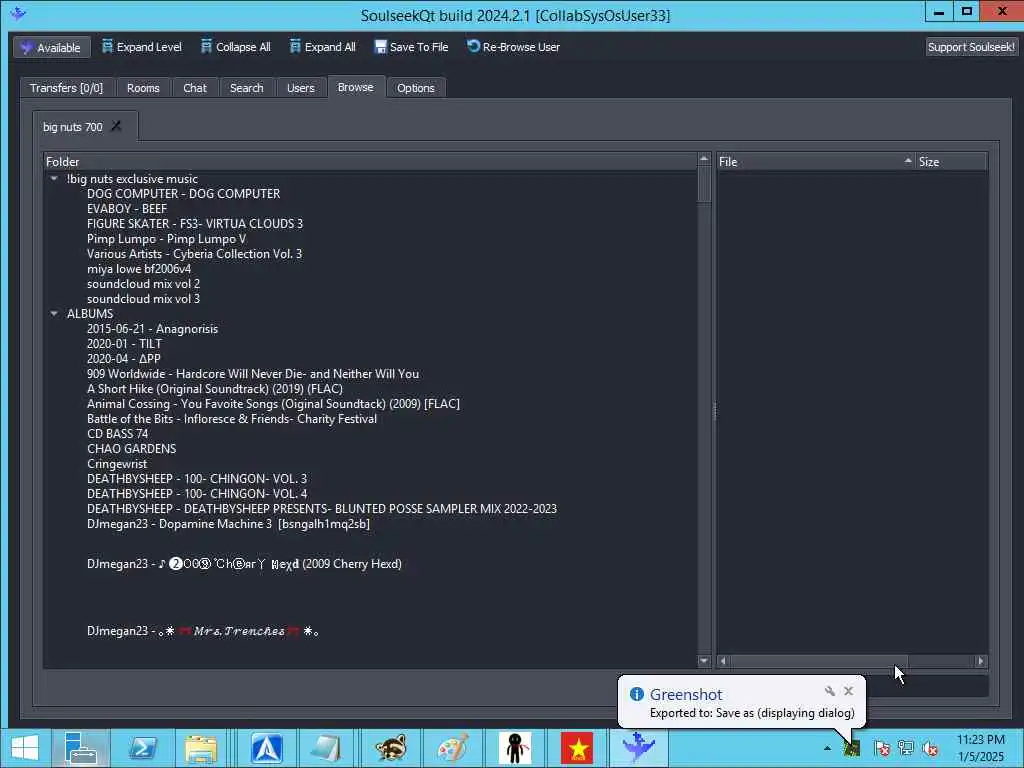Select 909 Worldwide Hardcore Will Never Die folder
The height and width of the screenshot is (768, 1024).
(x=253, y=374)
